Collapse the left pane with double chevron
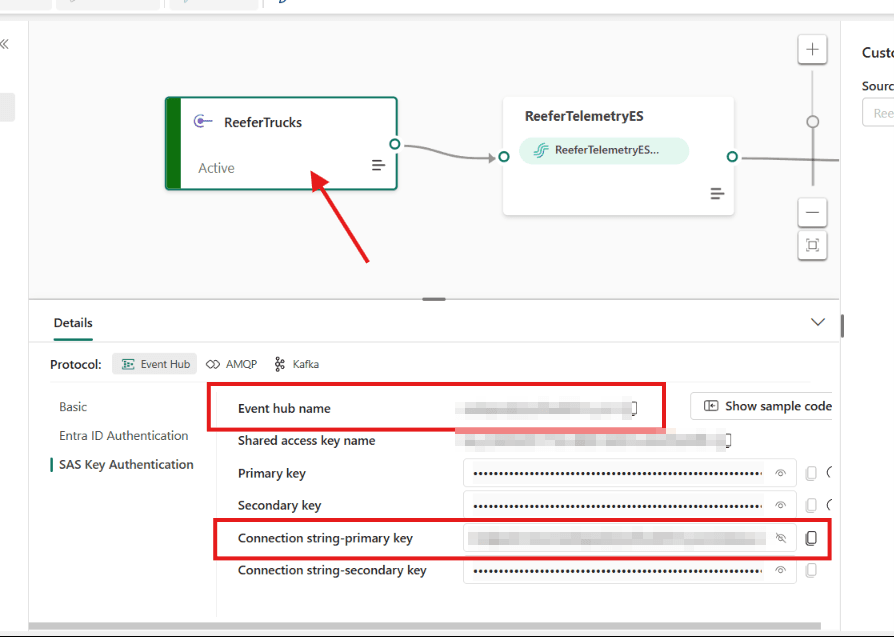 pyautogui.click(x=5, y=44)
